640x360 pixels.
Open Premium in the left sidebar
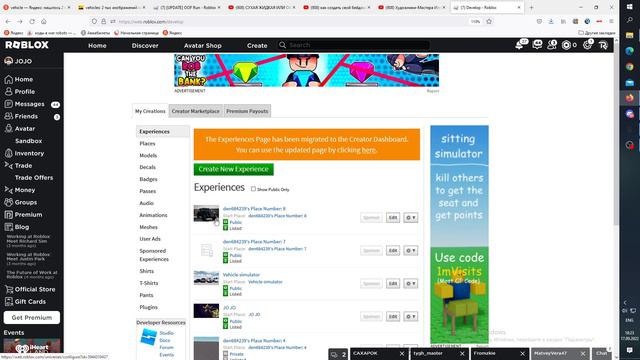pyautogui.click(x=28, y=215)
